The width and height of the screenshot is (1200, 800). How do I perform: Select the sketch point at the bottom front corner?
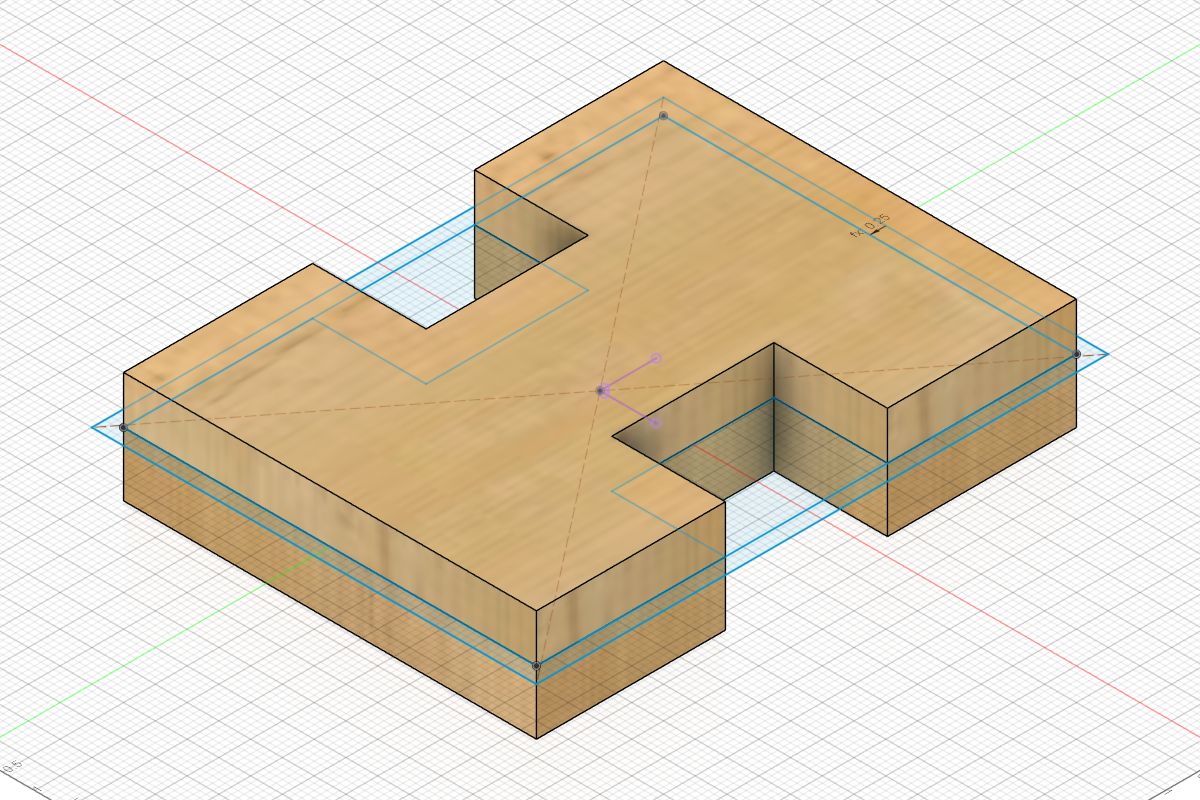[537, 665]
